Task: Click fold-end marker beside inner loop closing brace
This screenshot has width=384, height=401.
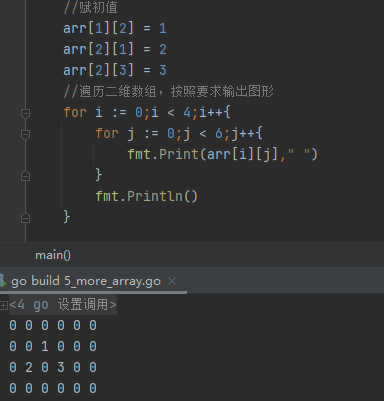Action: (x=25, y=176)
